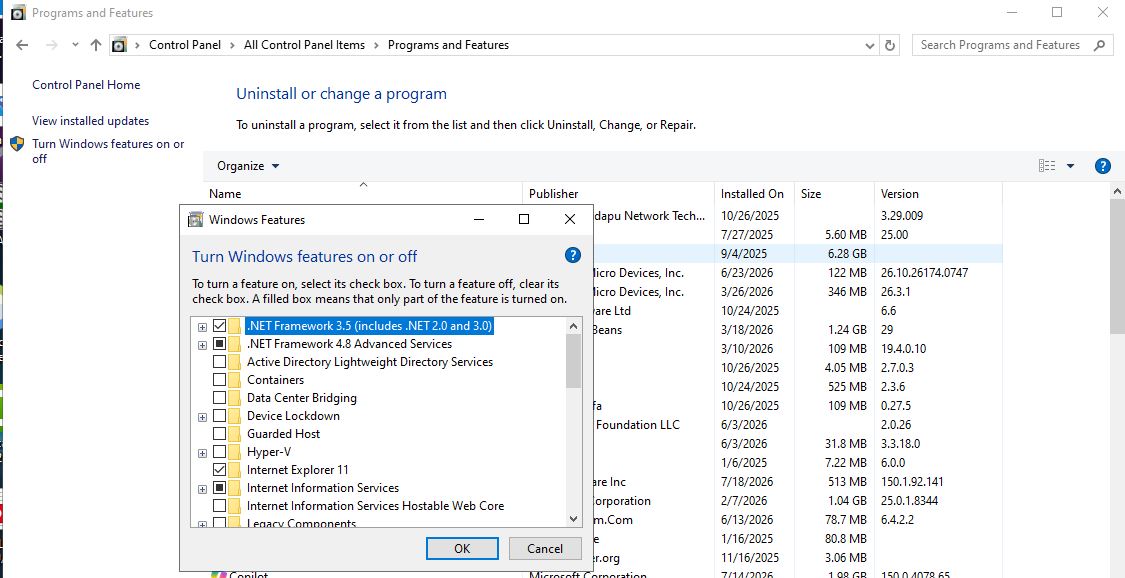
Task: Enable Guarded Host checkbox
Action: (x=220, y=433)
